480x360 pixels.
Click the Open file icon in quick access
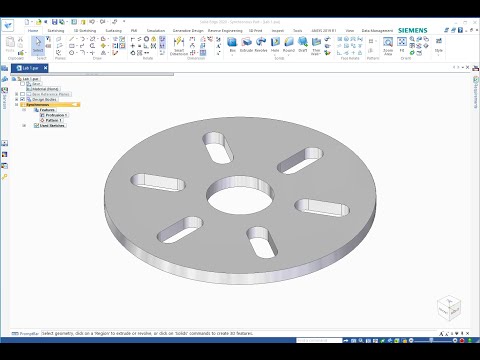tap(38, 22)
